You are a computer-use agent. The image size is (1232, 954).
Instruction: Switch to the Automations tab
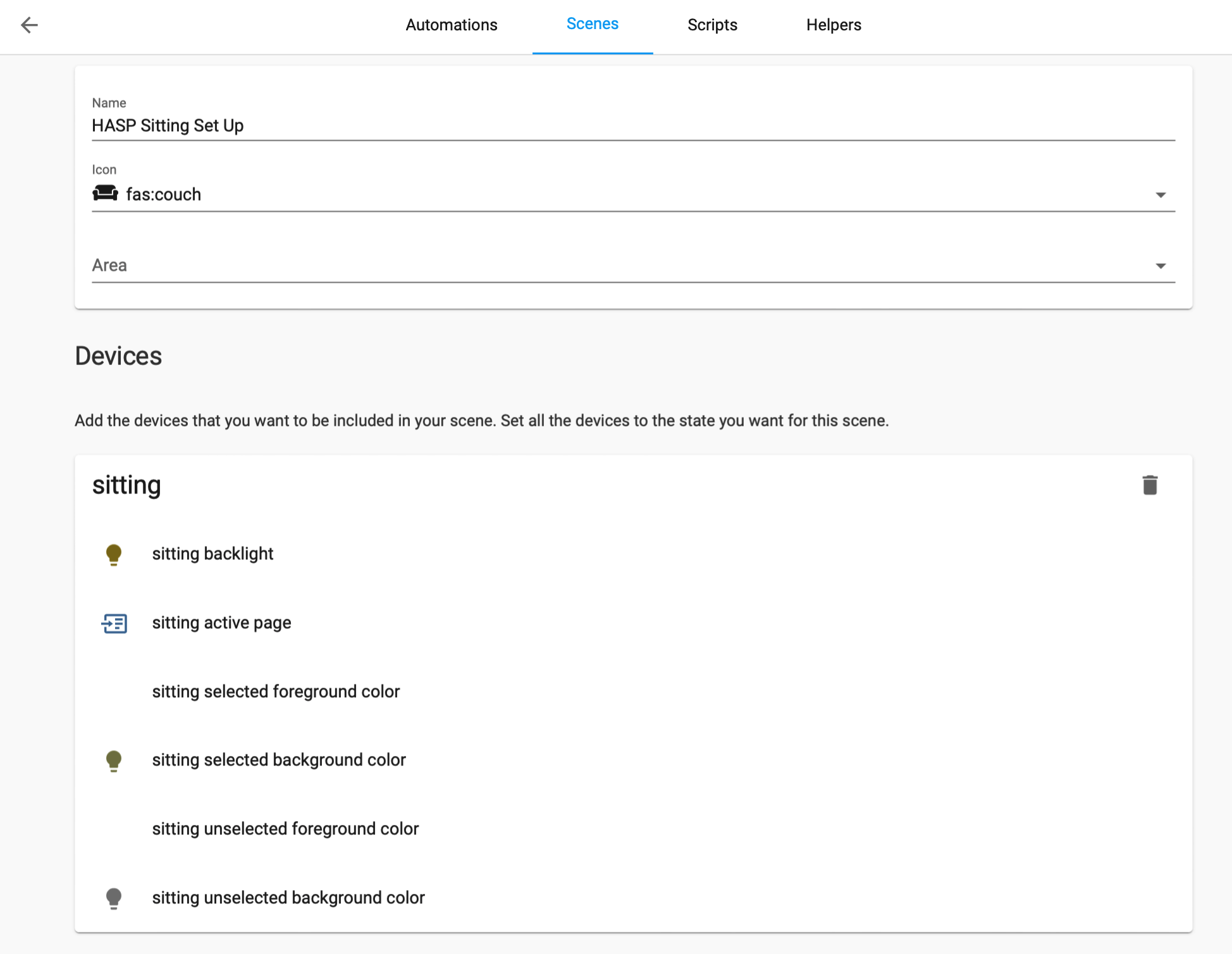[451, 25]
